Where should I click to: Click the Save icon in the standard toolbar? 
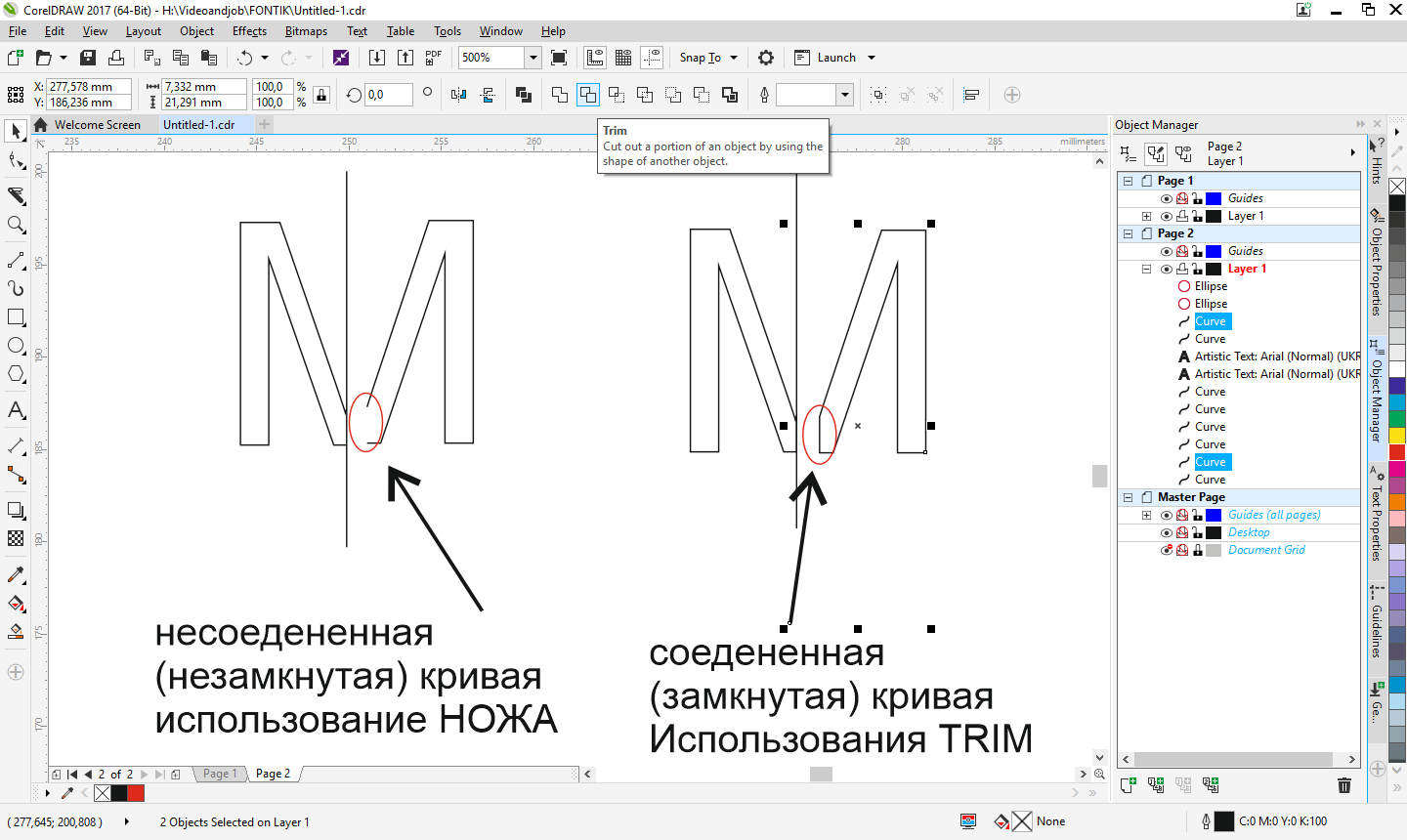(x=88, y=58)
